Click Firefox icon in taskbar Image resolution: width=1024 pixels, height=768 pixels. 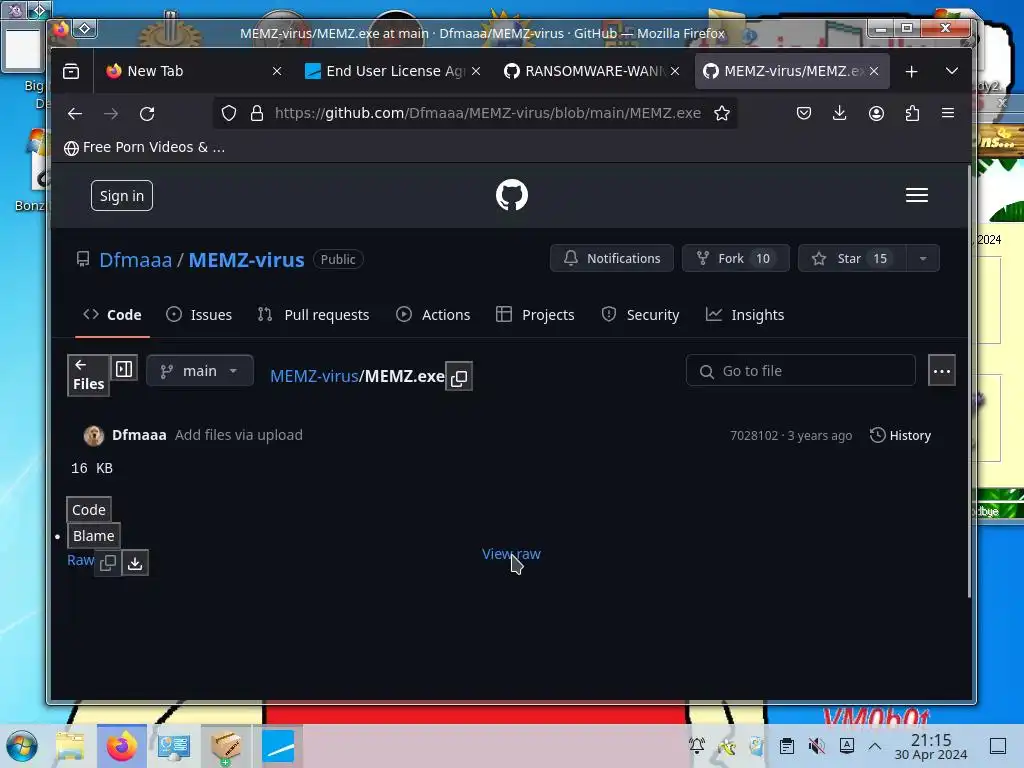pos(121,746)
